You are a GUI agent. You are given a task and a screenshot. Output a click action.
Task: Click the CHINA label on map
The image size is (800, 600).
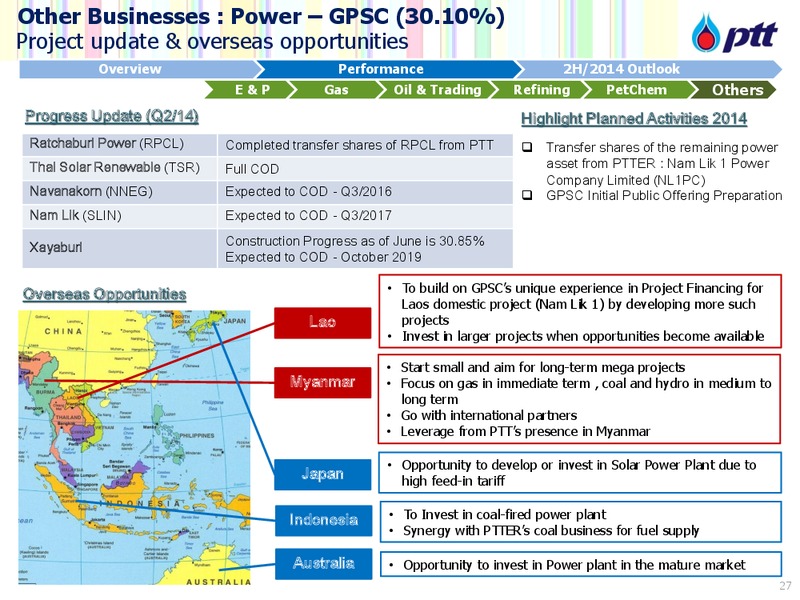(x=63, y=331)
